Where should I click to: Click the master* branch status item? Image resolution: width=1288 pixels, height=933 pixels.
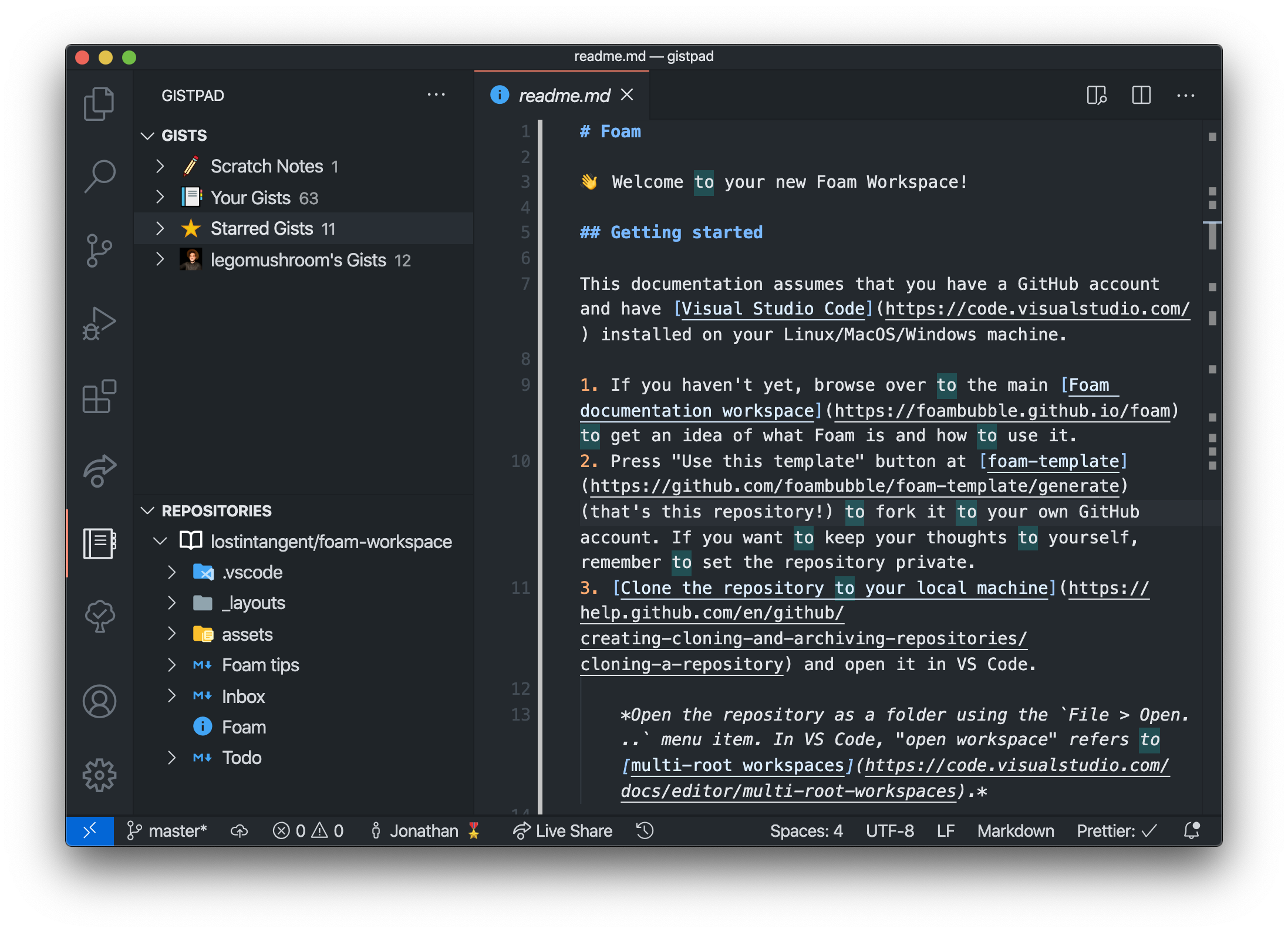click(x=167, y=831)
